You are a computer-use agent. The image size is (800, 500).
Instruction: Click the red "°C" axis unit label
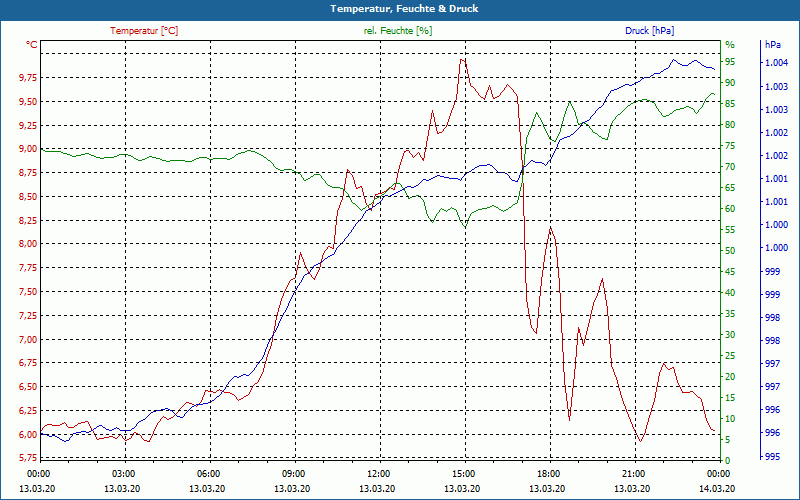tap(32, 45)
